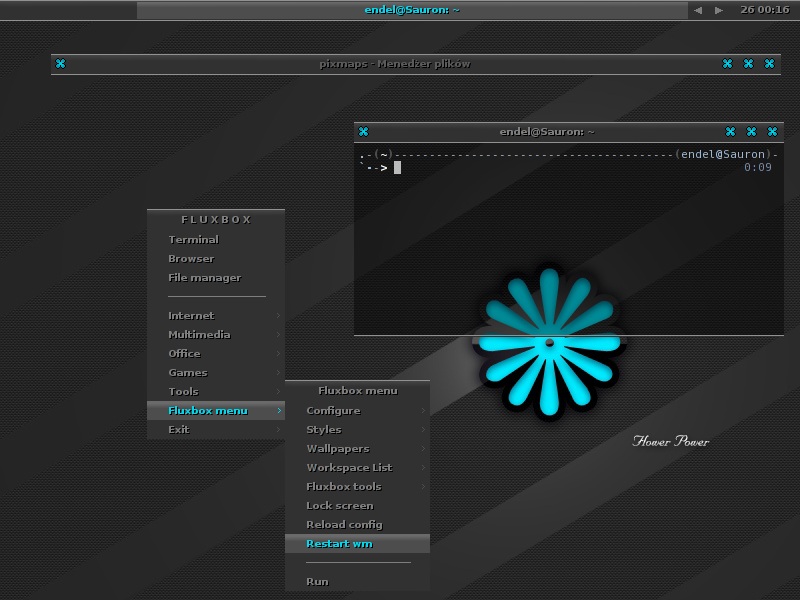Open Terminal from the Fluxbox menu
Image resolution: width=800 pixels, height=600 pixels.
pos(216,239)
